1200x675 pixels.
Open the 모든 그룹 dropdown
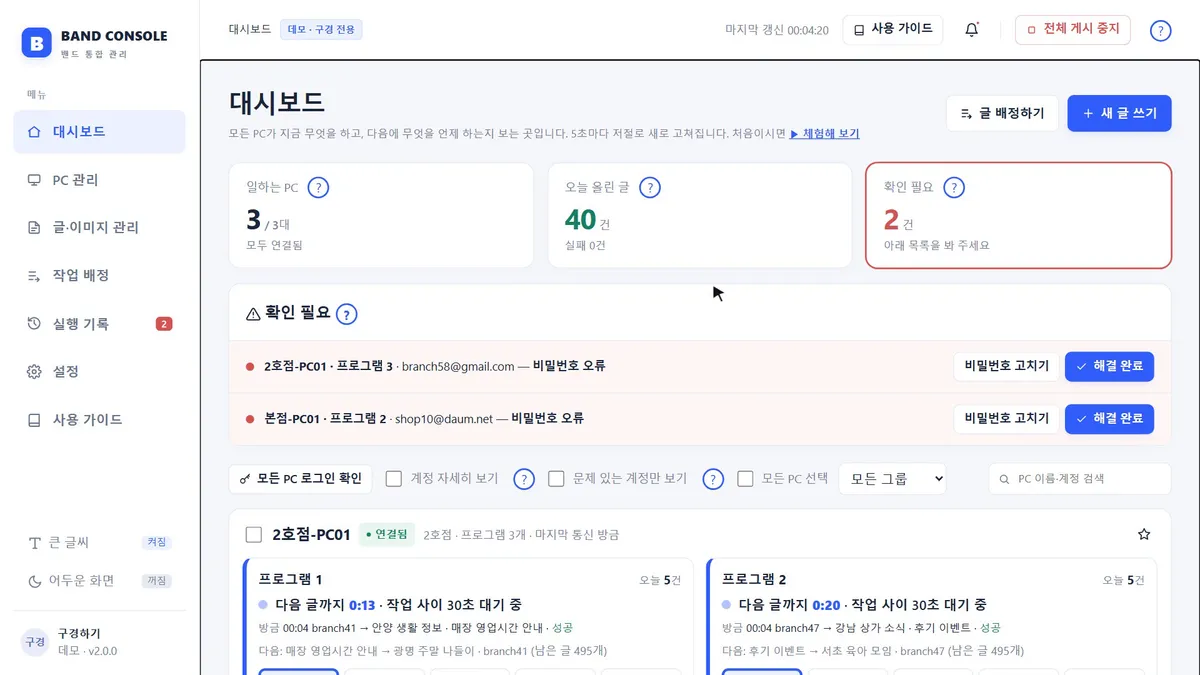coord(892,479)
